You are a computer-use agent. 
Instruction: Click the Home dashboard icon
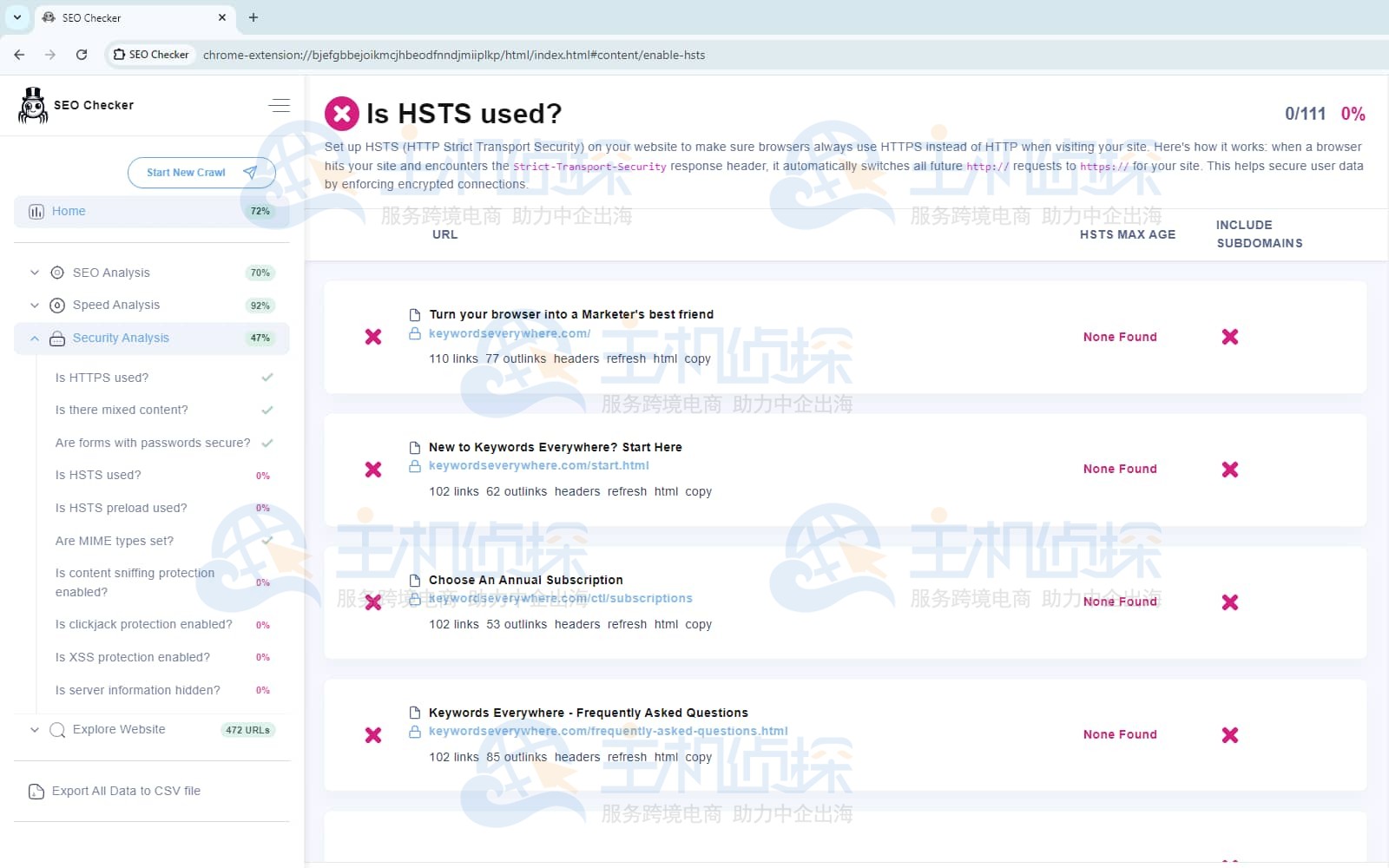36,212
